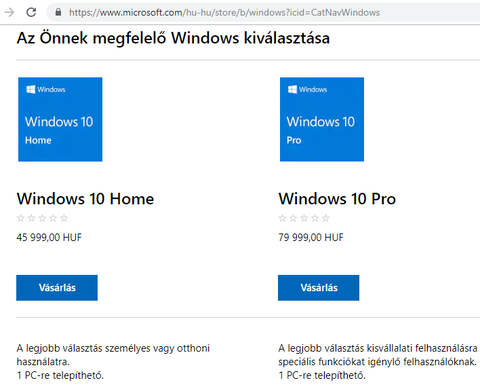Open the Windows 10 Pro product tile
The width and height of the screenshot is (480, 391).
click(322, 119)
